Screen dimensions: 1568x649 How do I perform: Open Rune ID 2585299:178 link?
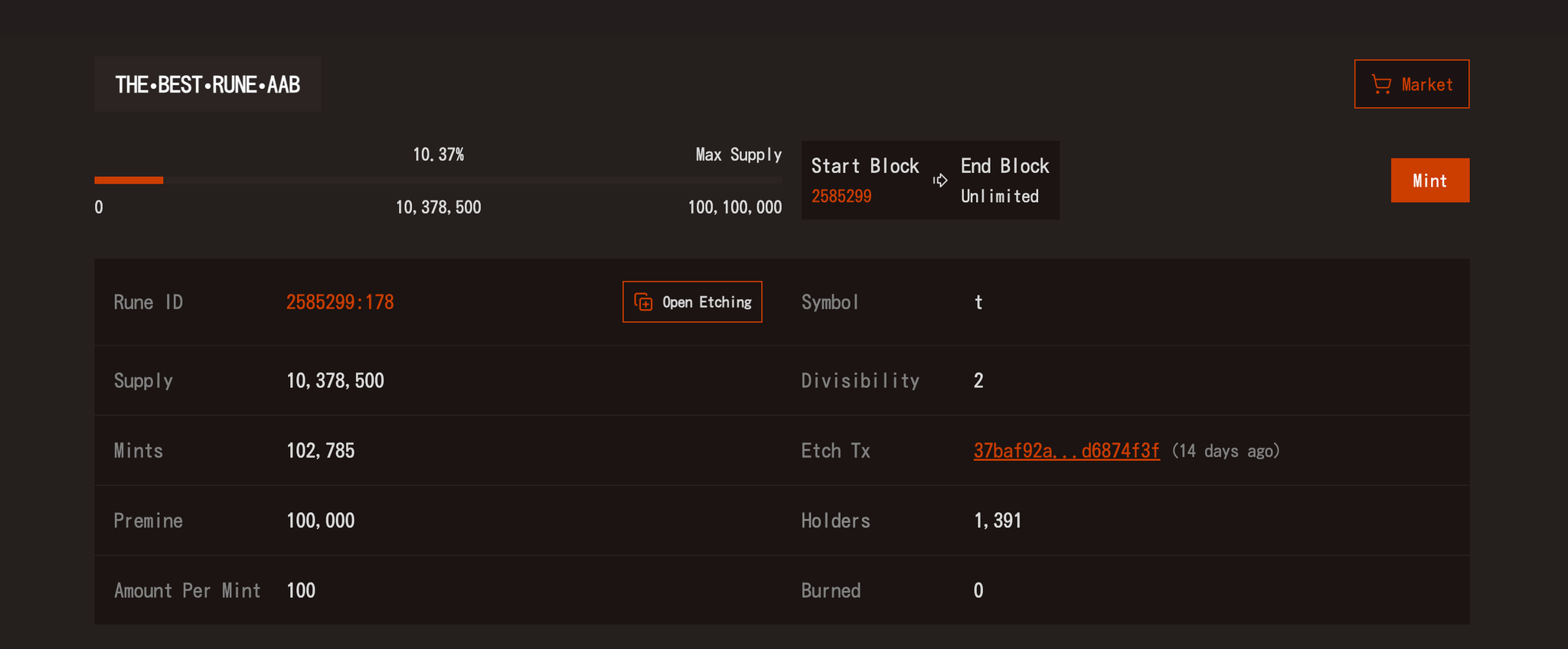(340, 302)
